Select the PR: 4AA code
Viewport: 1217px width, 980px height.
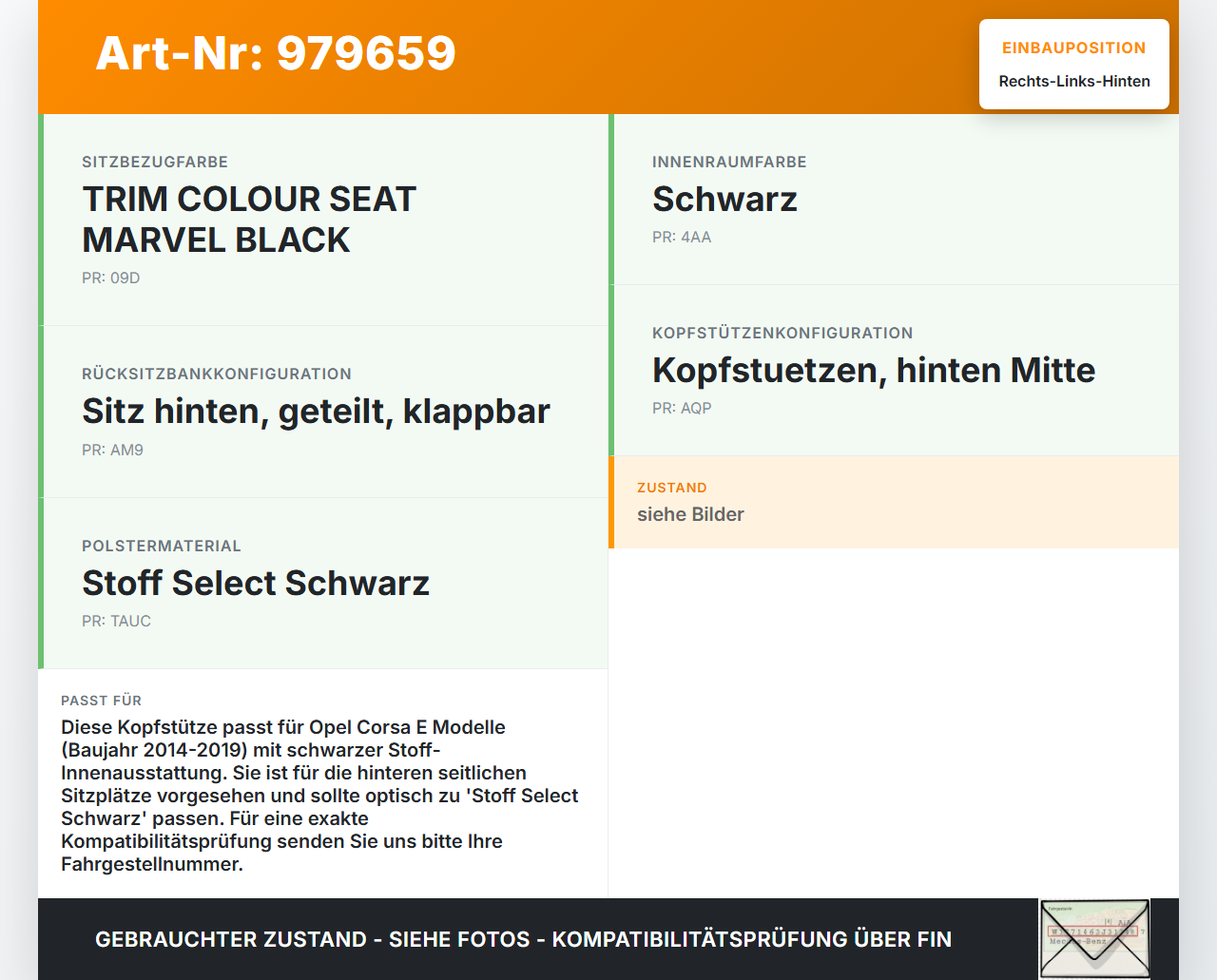[x=681, y=237]
